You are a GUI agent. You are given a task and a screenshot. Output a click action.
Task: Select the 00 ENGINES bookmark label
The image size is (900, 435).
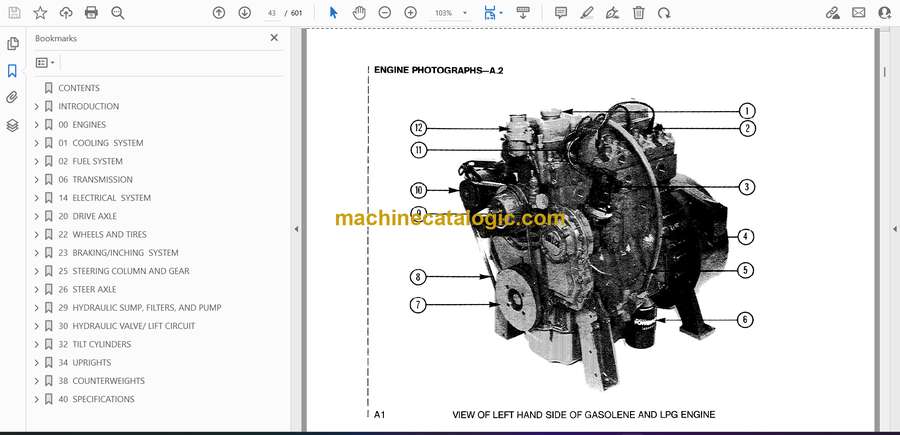tap(82, 125)
